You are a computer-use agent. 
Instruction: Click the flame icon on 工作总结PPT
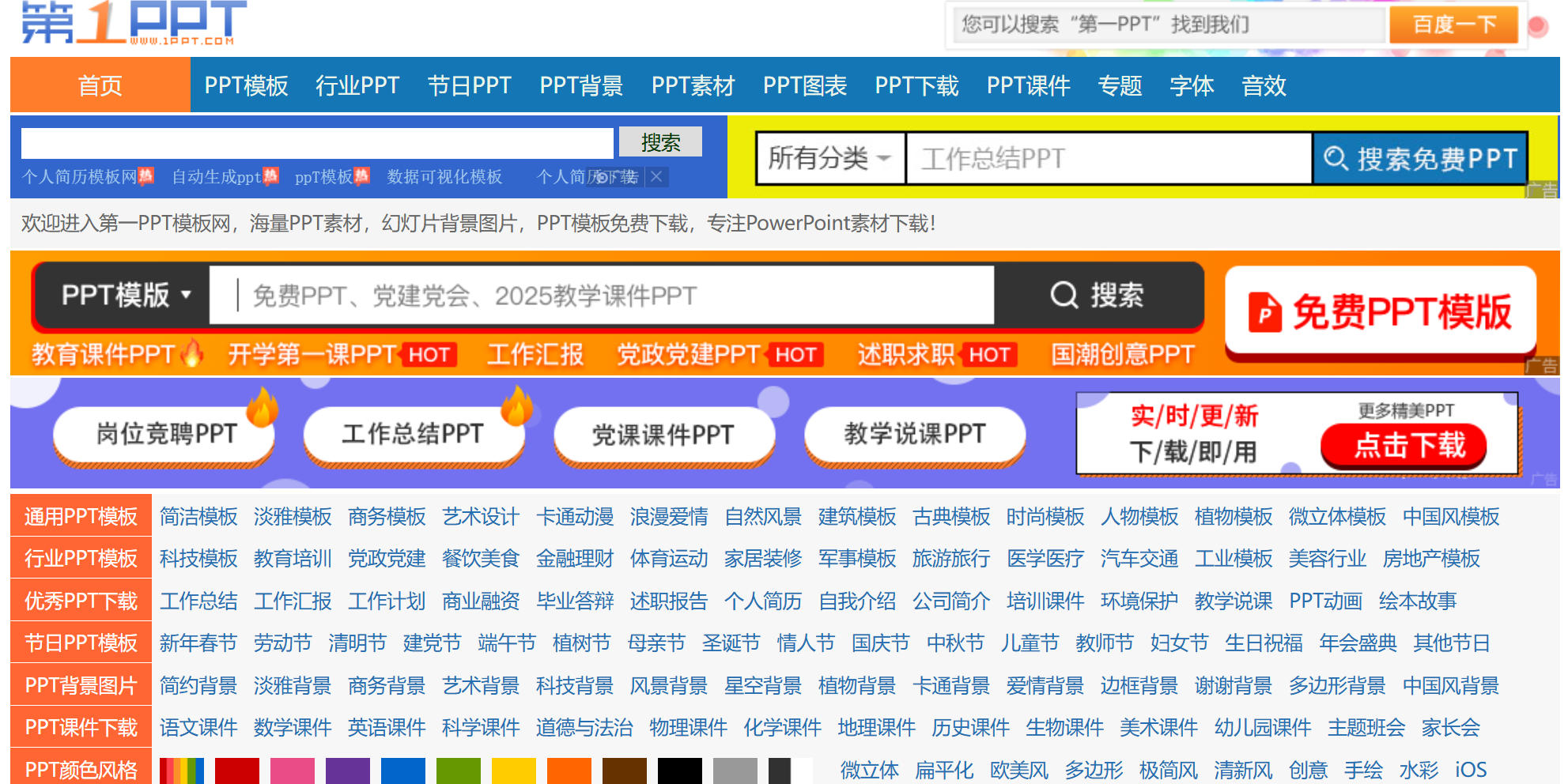pos(517,406)
